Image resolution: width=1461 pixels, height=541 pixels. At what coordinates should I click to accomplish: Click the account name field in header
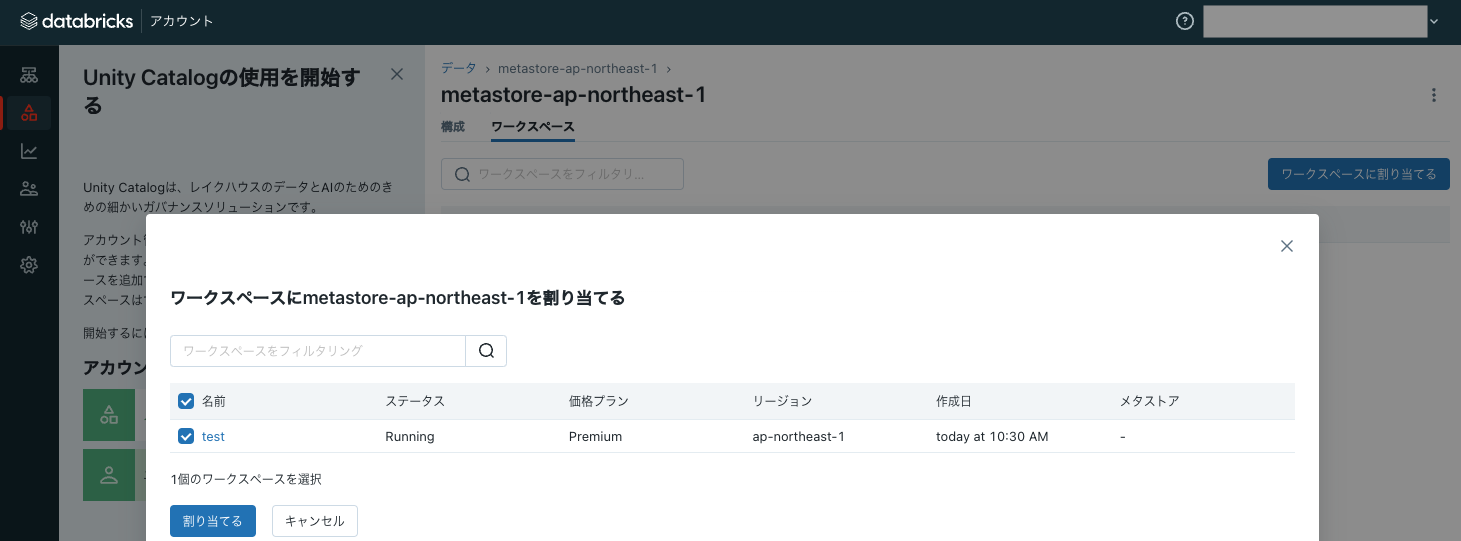coord(1315,21)
